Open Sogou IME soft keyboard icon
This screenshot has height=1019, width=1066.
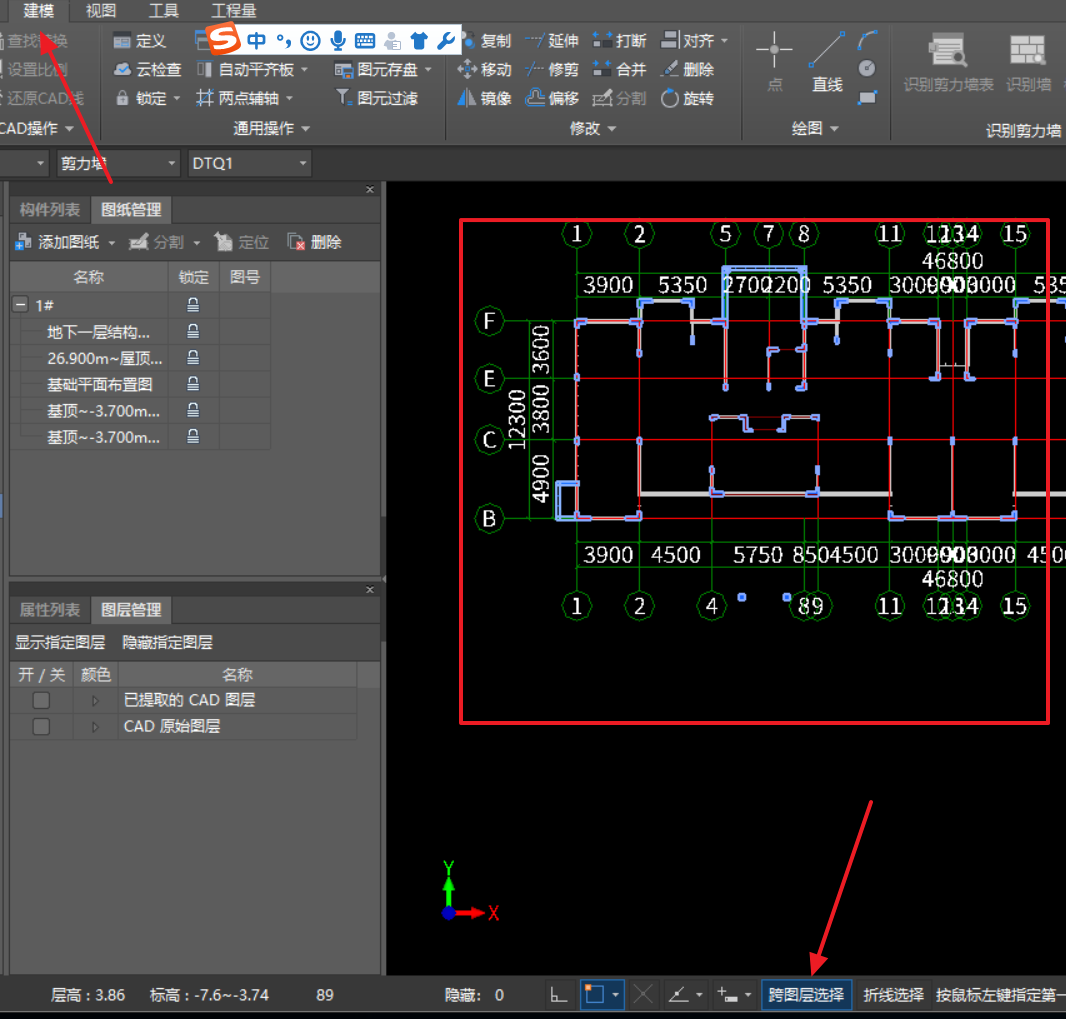[x=364, y=41]
